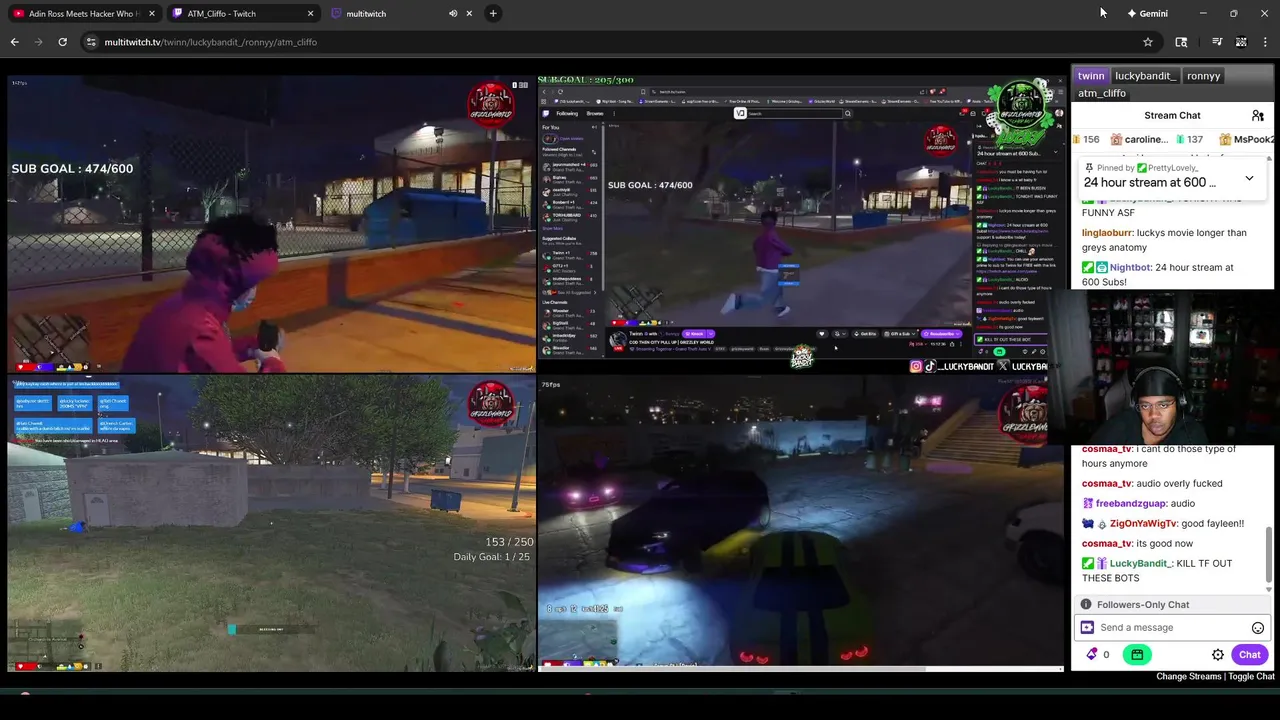
Task: Click the Nightbot username in chat
Action: click(x=1130, y=268)
